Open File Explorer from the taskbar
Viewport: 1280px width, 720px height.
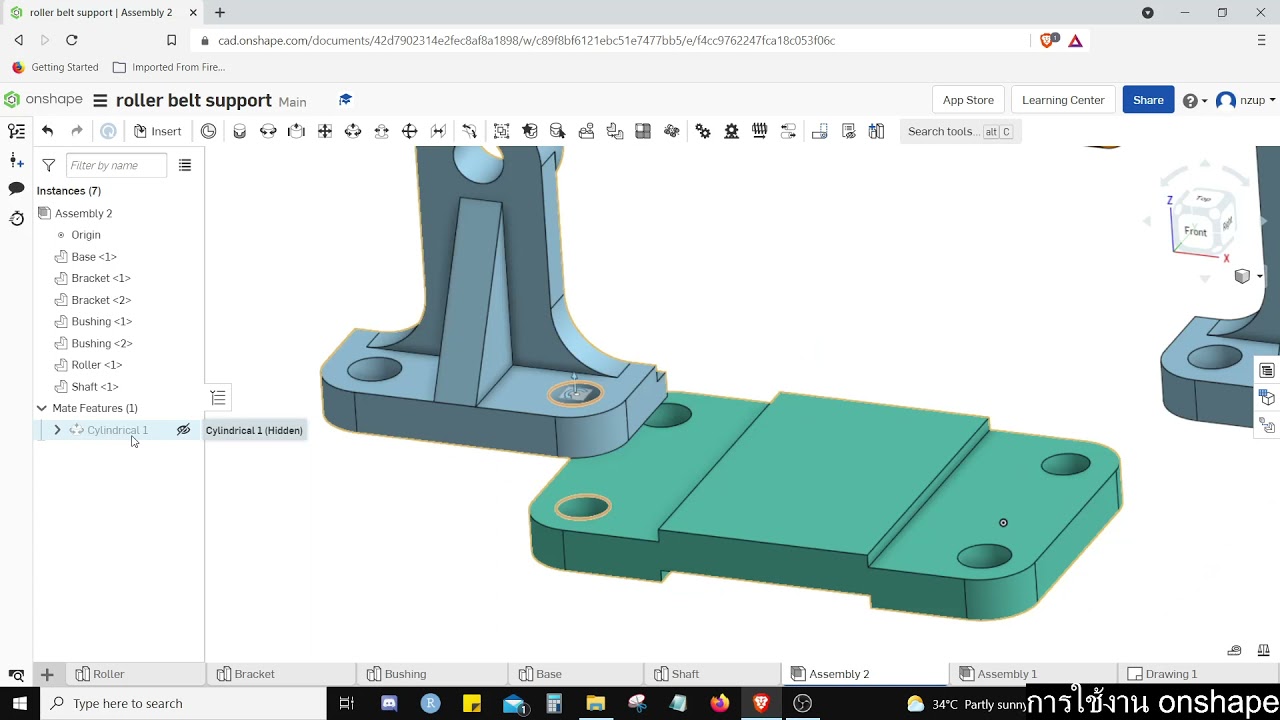[595, 703]
